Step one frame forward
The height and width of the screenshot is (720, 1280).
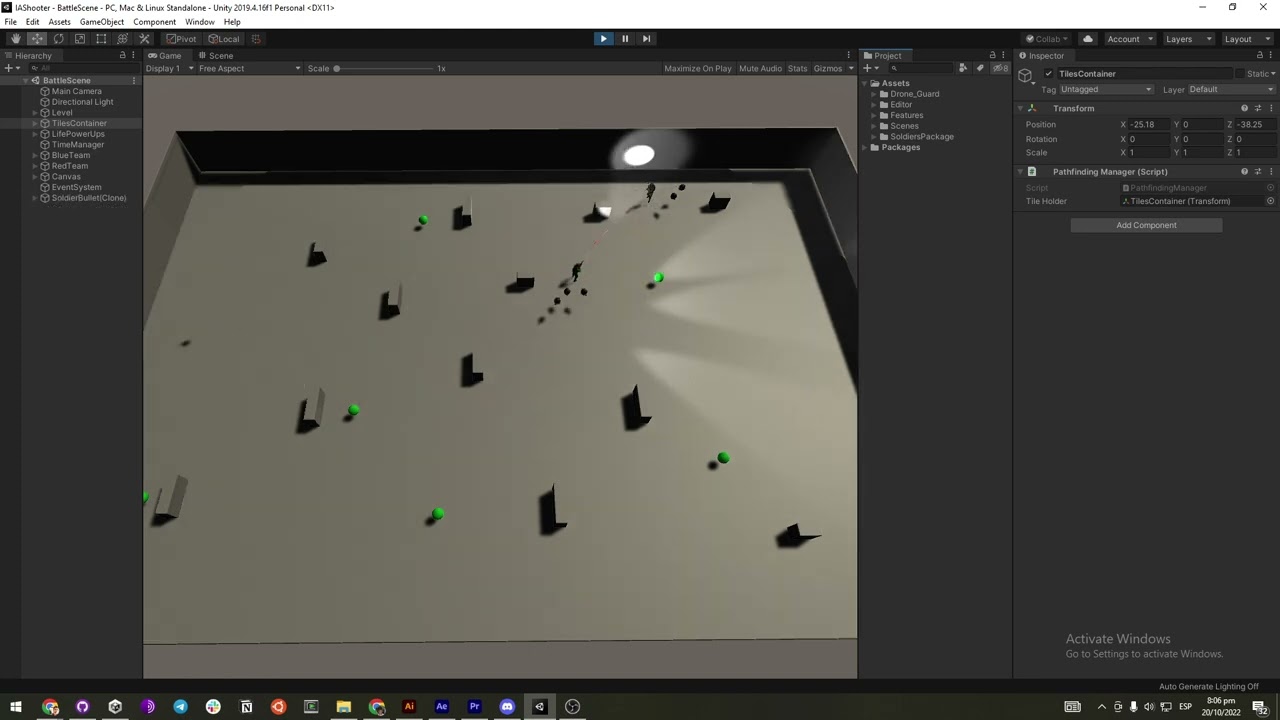tap(646, 39)
